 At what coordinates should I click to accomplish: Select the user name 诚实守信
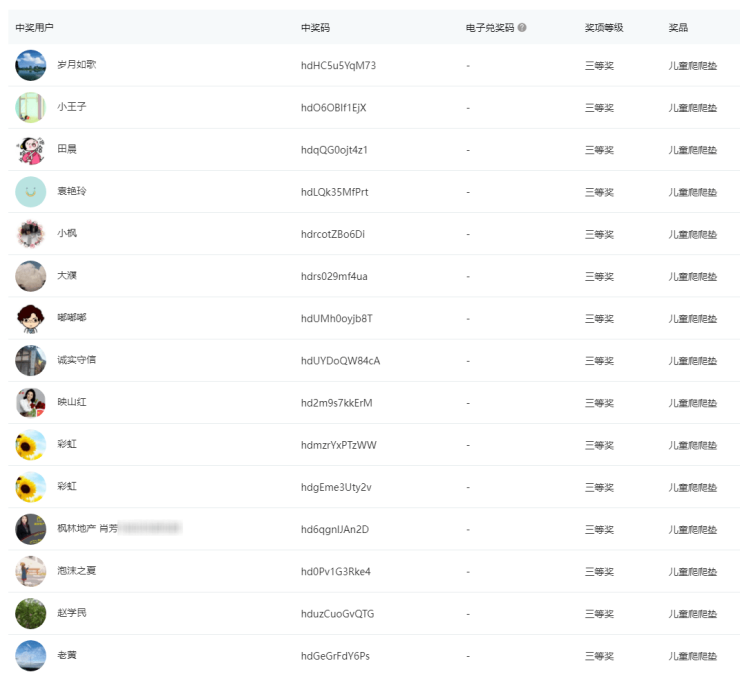[x=76, y=360]
